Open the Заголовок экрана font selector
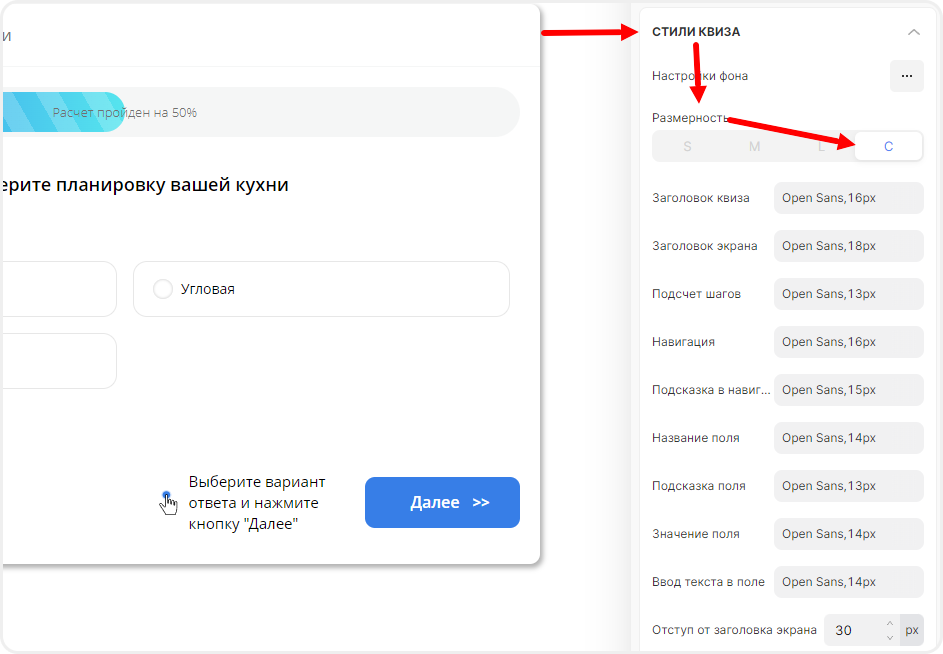 point(848,246)
